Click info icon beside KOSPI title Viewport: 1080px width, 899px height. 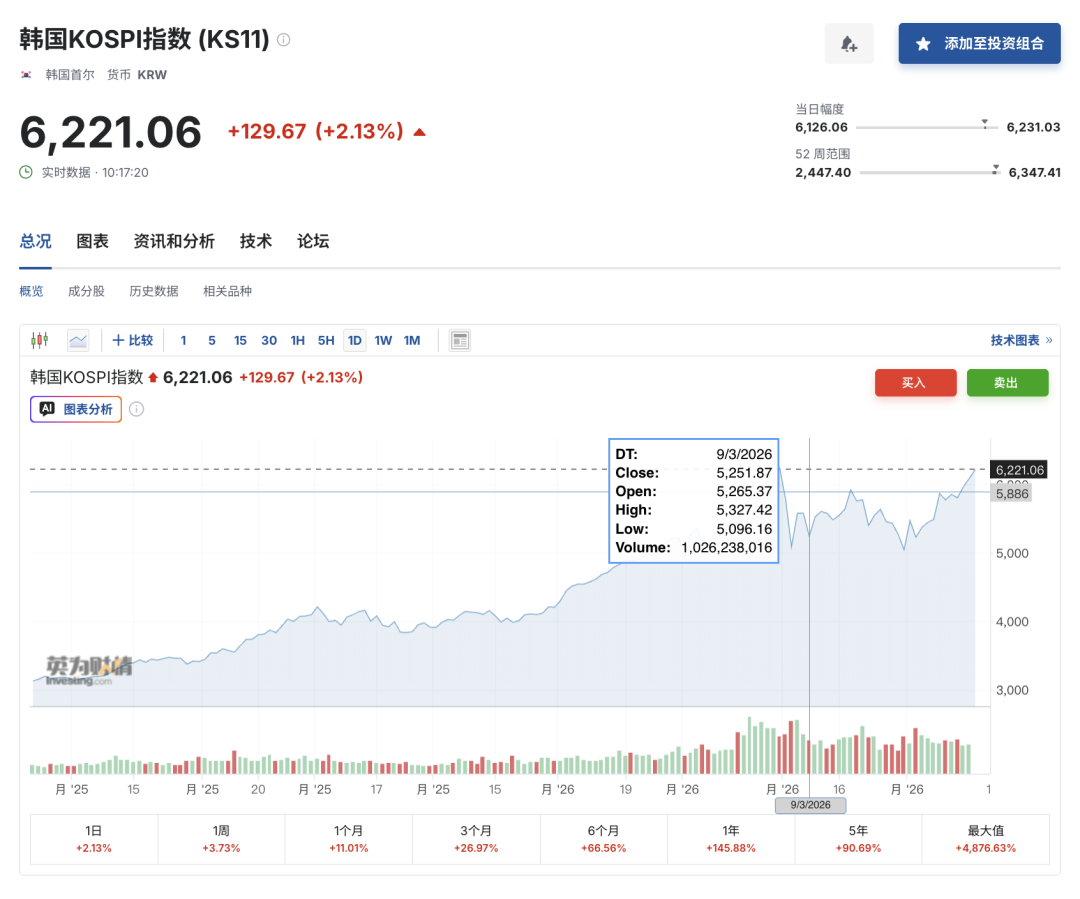(284, 40)
